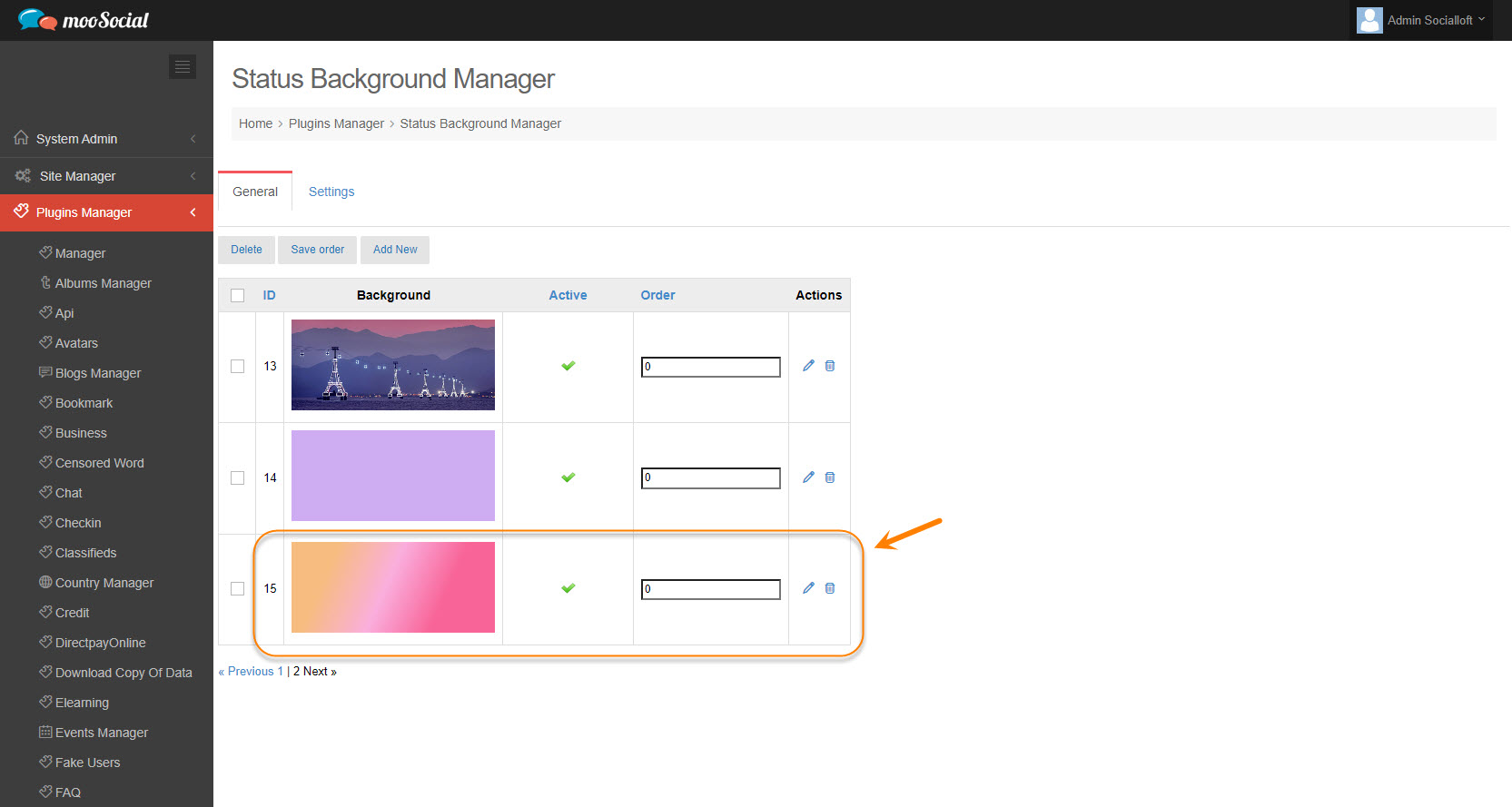Toggle the select-all checkbox in table header
Viewport: 1512px width, 807px height.
(x=238, y=295)
